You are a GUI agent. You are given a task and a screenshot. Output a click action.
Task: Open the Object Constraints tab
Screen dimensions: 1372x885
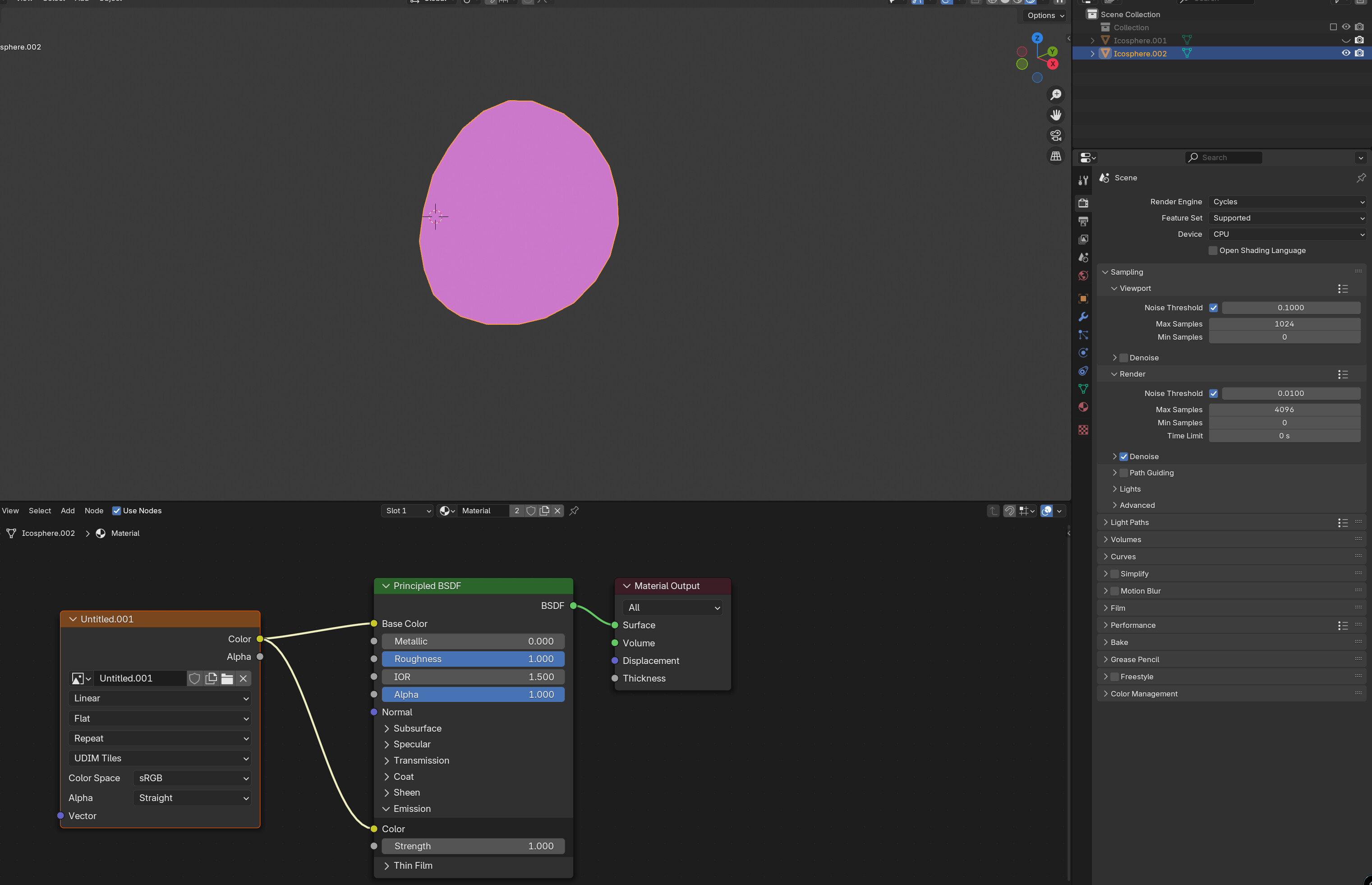pos(1083,371)
